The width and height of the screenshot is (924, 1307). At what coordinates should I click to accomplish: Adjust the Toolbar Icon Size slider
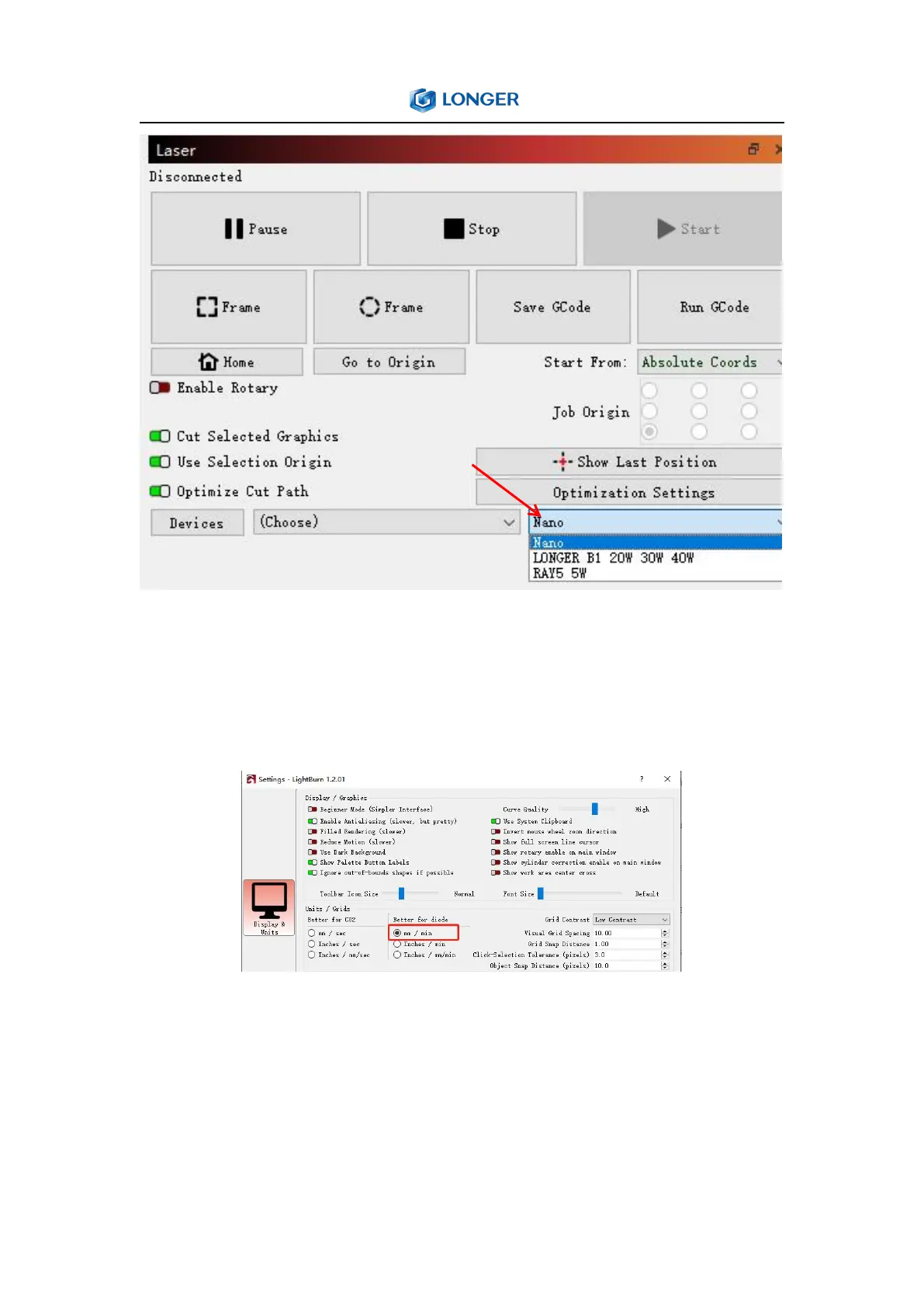click(401, 893)
